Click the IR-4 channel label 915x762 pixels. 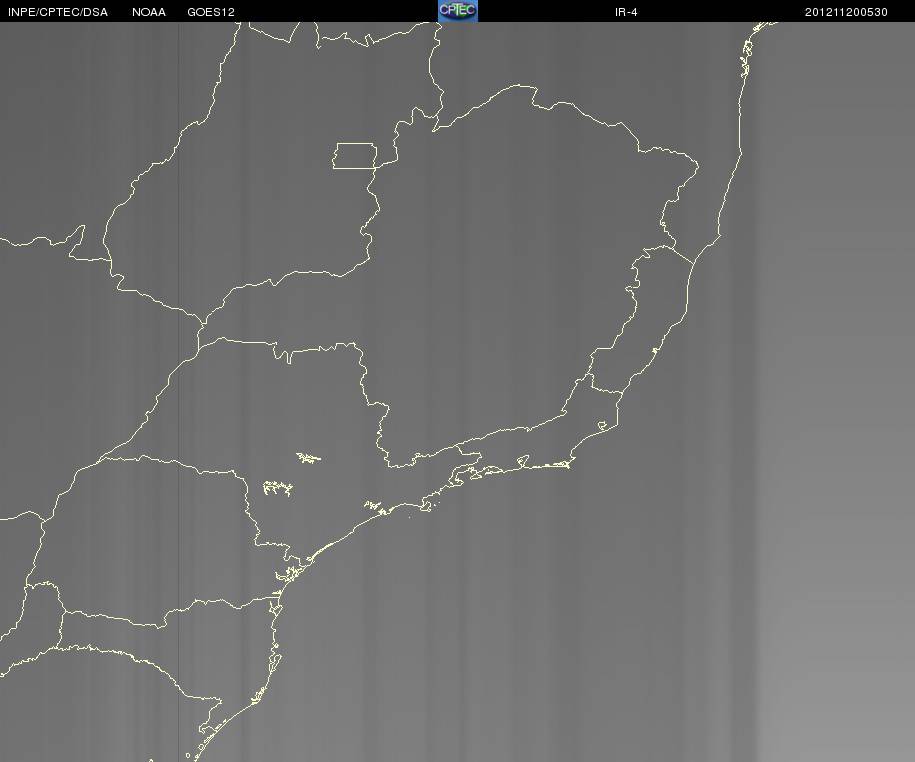coord(626,12)
